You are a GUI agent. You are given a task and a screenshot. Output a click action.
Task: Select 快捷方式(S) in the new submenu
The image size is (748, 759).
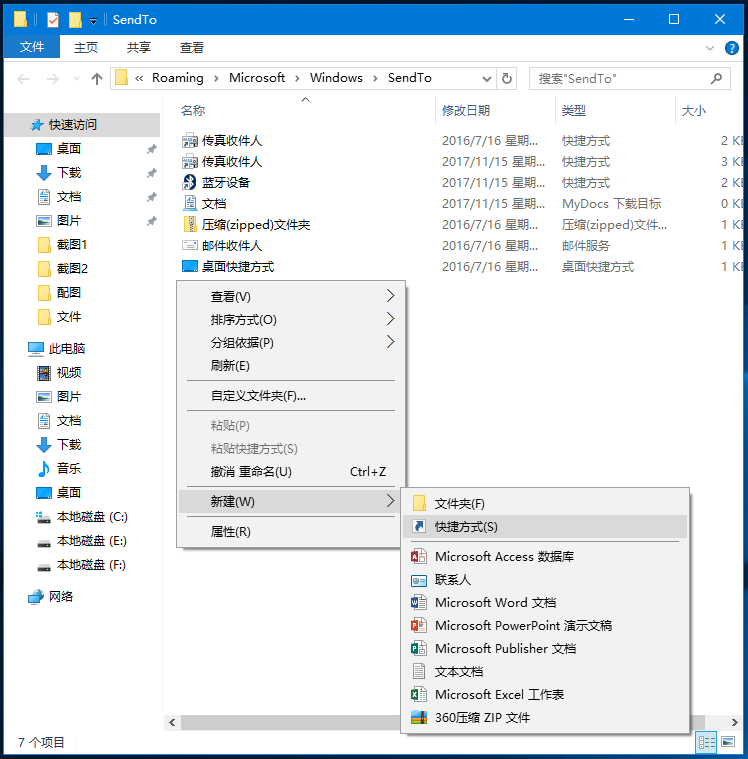466,527
